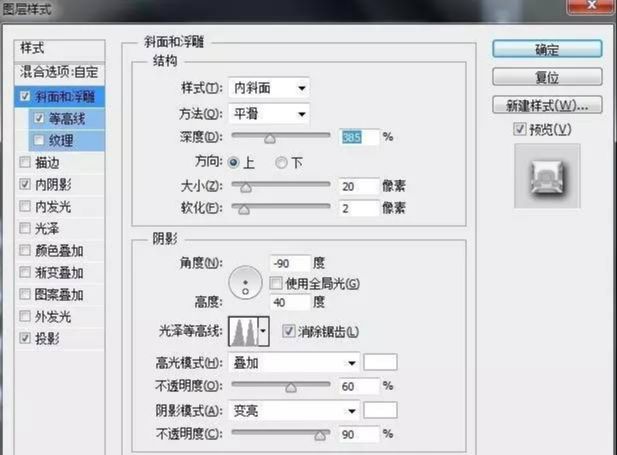Click the 软化 pixel value field
The image size is (617, 455).
359,208
